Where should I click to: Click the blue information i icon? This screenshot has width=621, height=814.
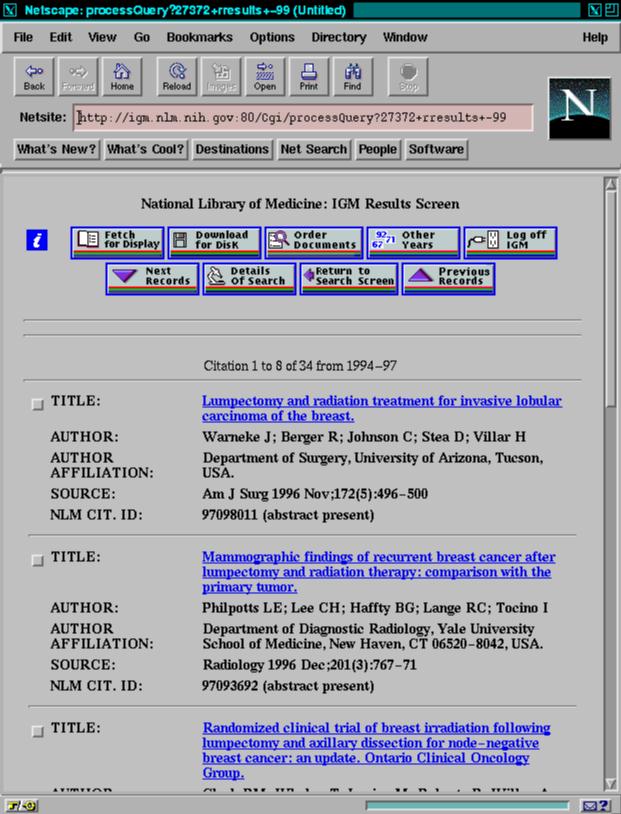coord(37,240)
